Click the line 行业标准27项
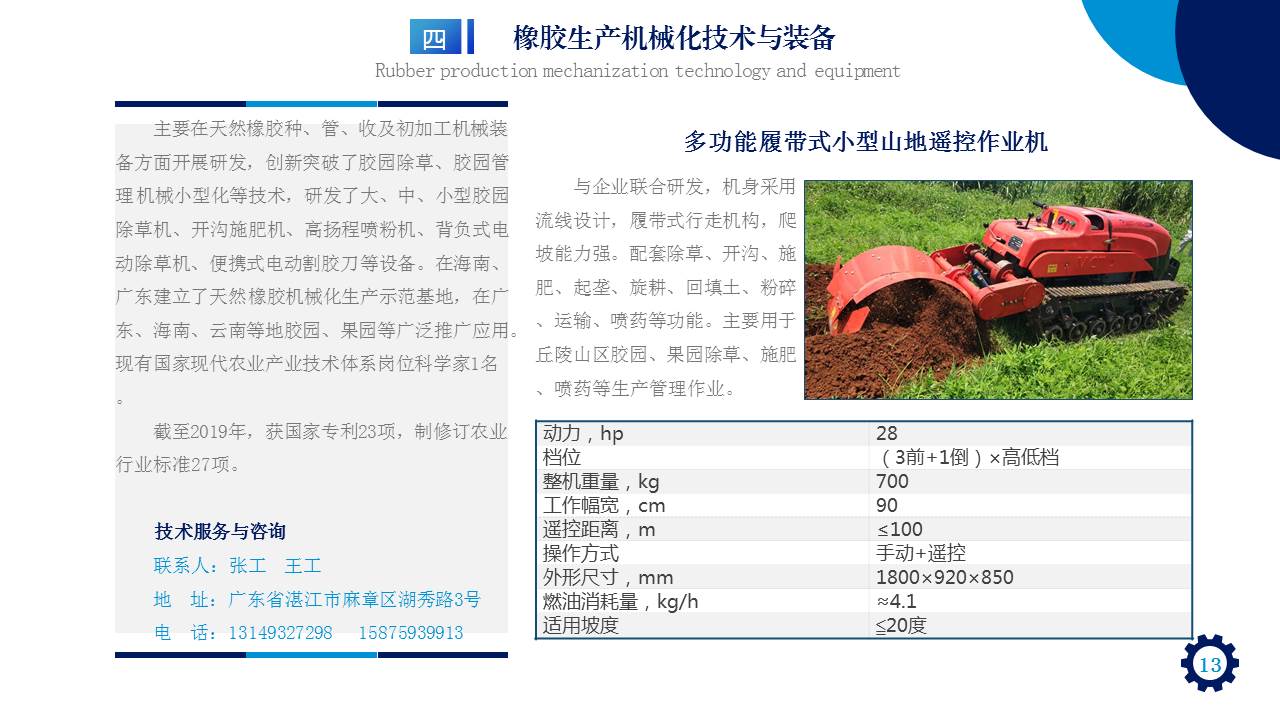The width and height of the screenshot is (1280, 720). click(179, 464)
